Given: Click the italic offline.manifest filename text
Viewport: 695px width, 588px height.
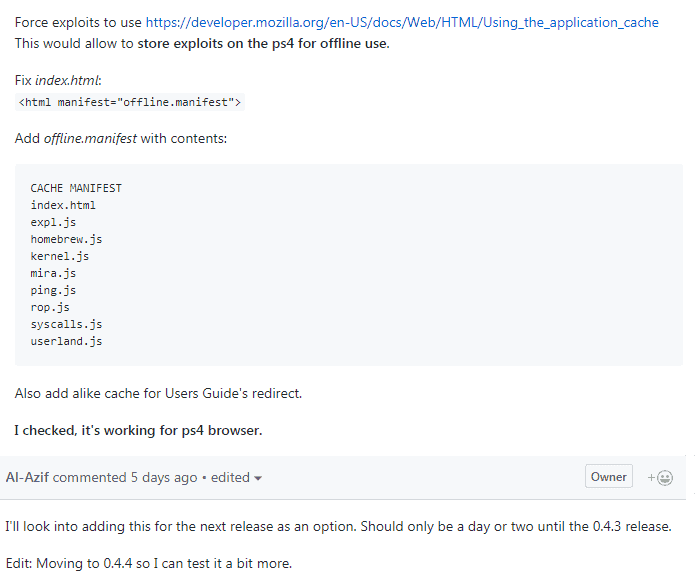Looking at the screenshot, I should click(x=90, y=138).
